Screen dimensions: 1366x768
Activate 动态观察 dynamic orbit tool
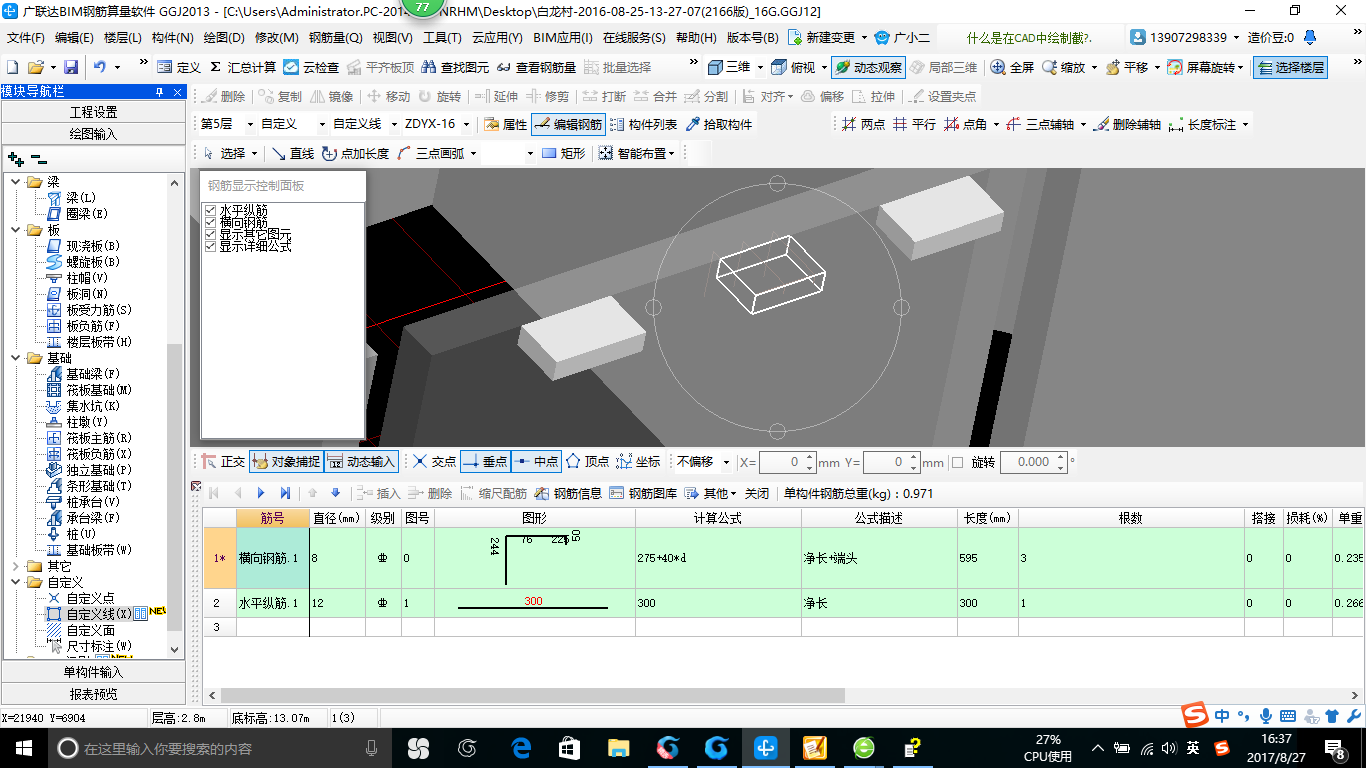pyautogui.click(x=867, y=67)
